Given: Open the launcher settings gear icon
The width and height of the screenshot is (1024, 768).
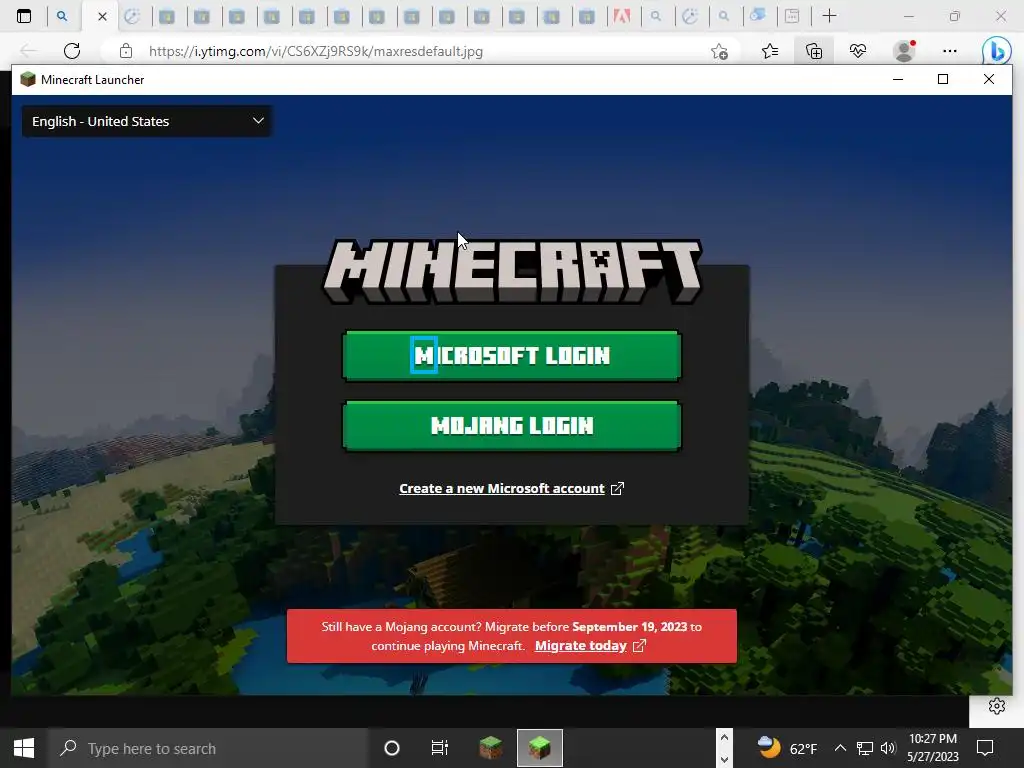Looking at the screenshot, I should click(997, 706).
